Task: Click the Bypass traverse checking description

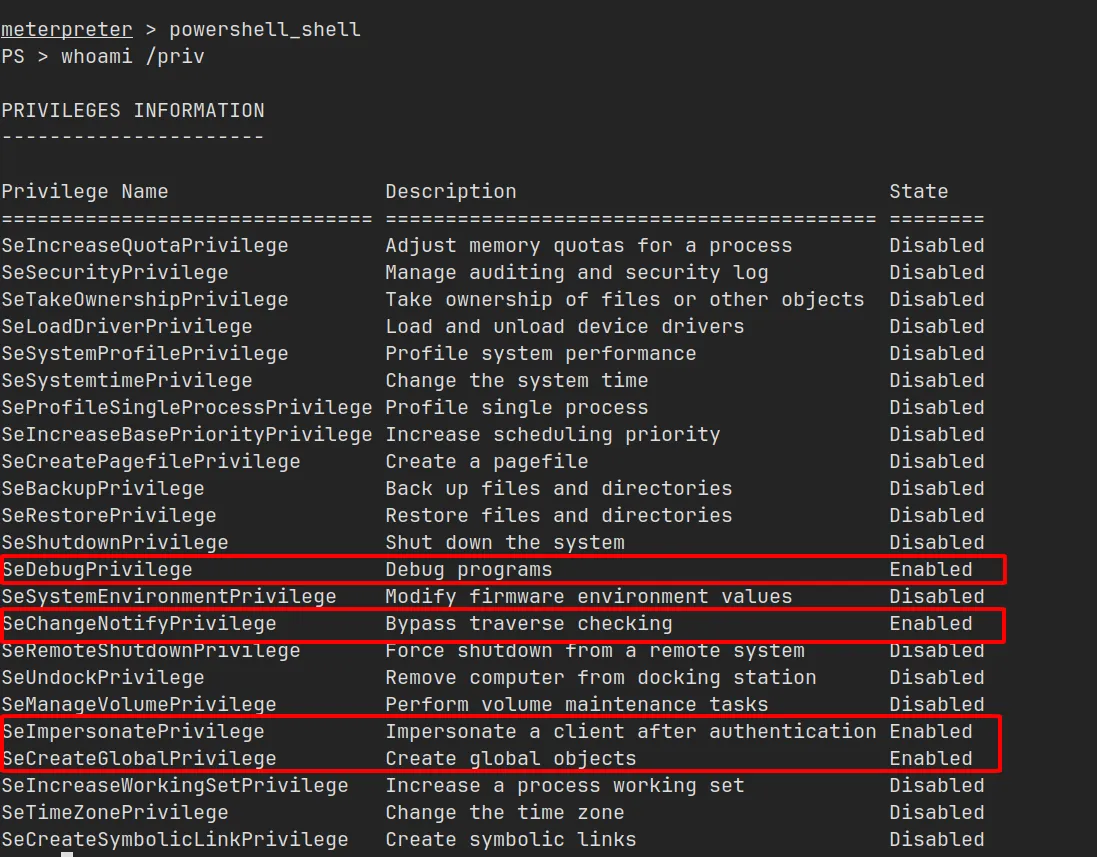Action: [528, 624]
